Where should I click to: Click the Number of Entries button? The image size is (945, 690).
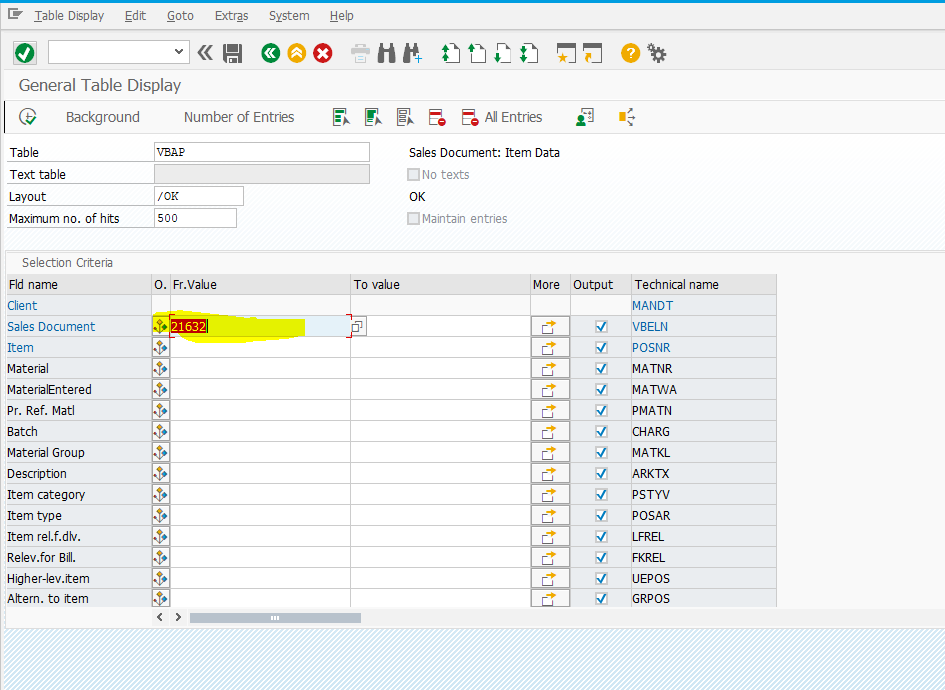click(x=239, y=117)
